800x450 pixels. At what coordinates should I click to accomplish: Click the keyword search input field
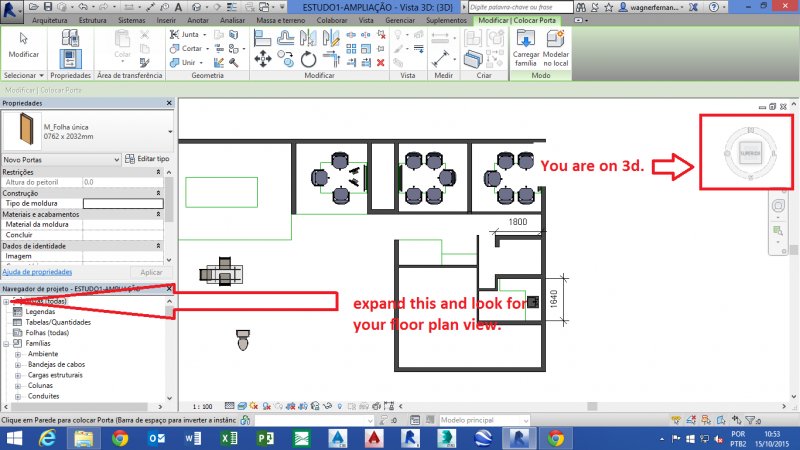pos(520,7)
